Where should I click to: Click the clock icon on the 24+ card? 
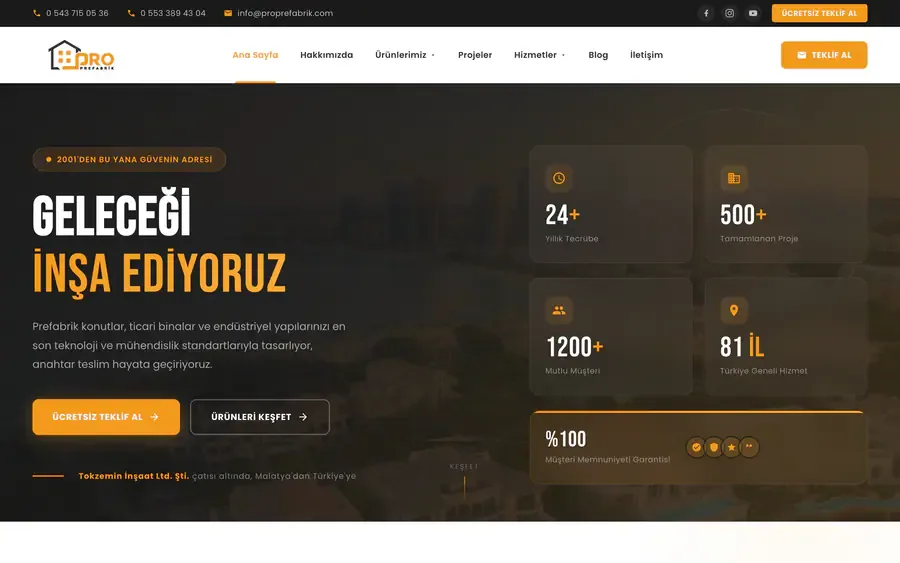pyautogui.click(x=558, y=178)
